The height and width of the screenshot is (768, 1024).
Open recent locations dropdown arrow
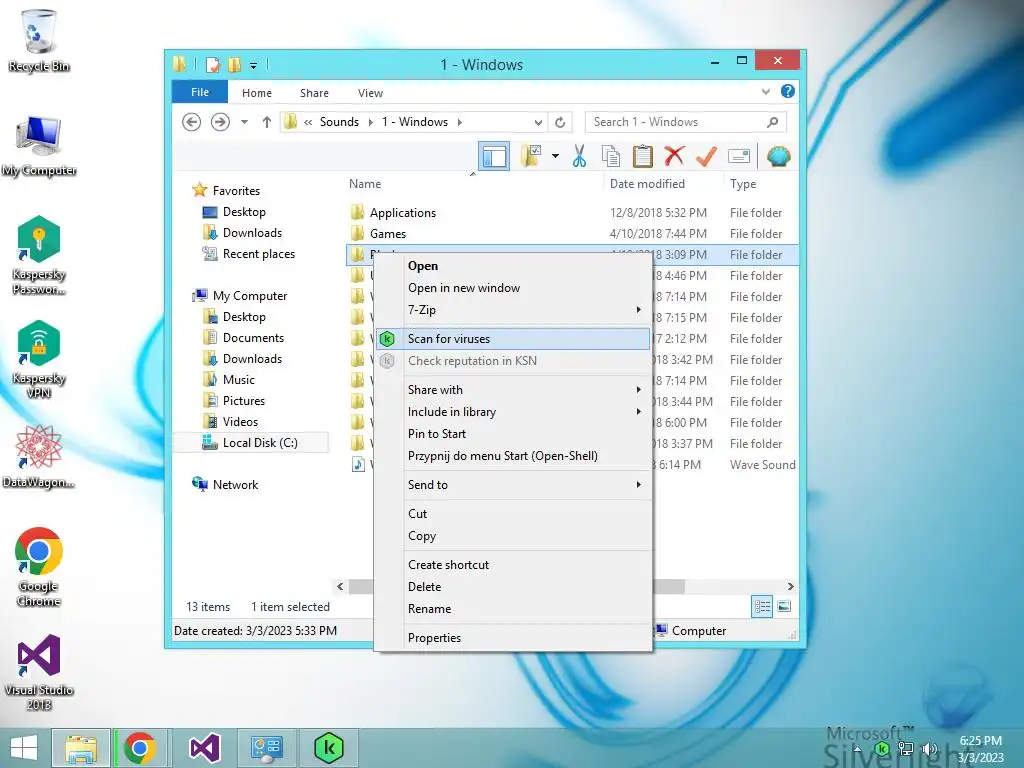244,122
